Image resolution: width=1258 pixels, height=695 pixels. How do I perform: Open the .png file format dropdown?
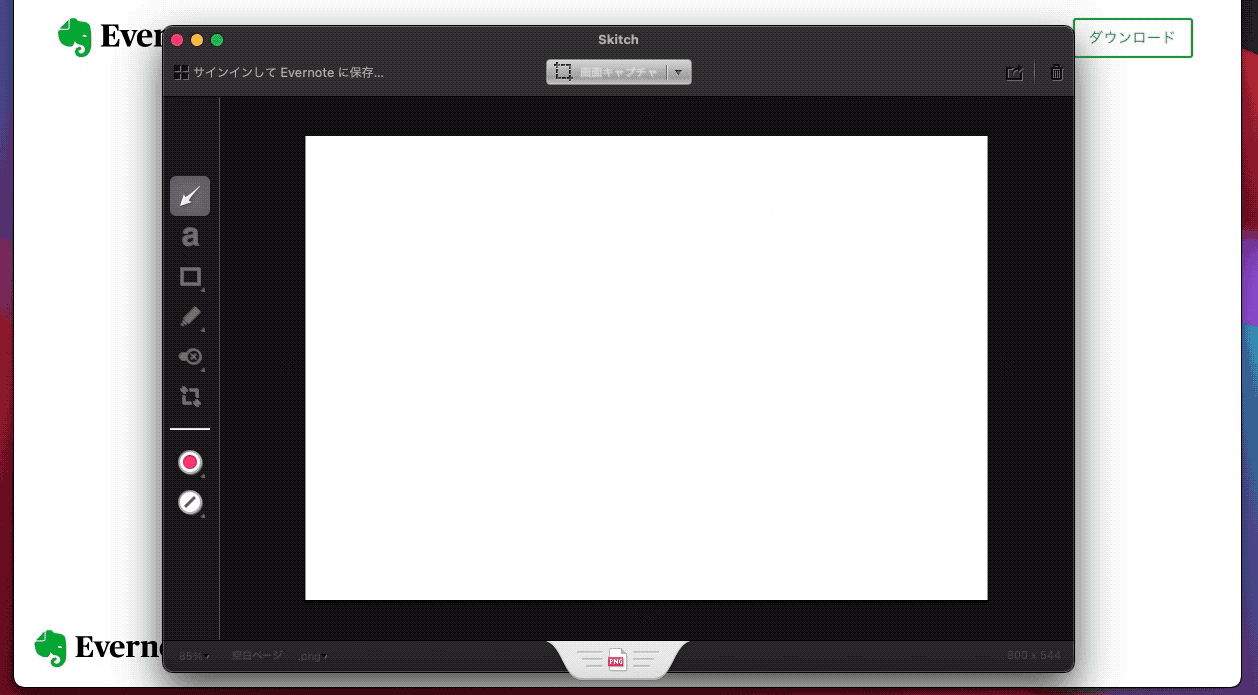312,656
